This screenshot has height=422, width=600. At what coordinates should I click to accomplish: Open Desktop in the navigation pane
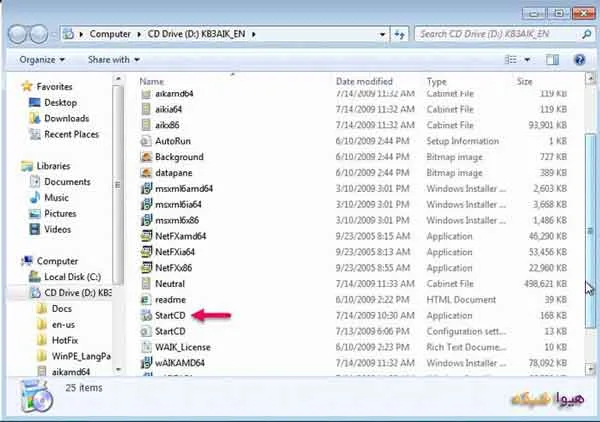tap(60, 103)
